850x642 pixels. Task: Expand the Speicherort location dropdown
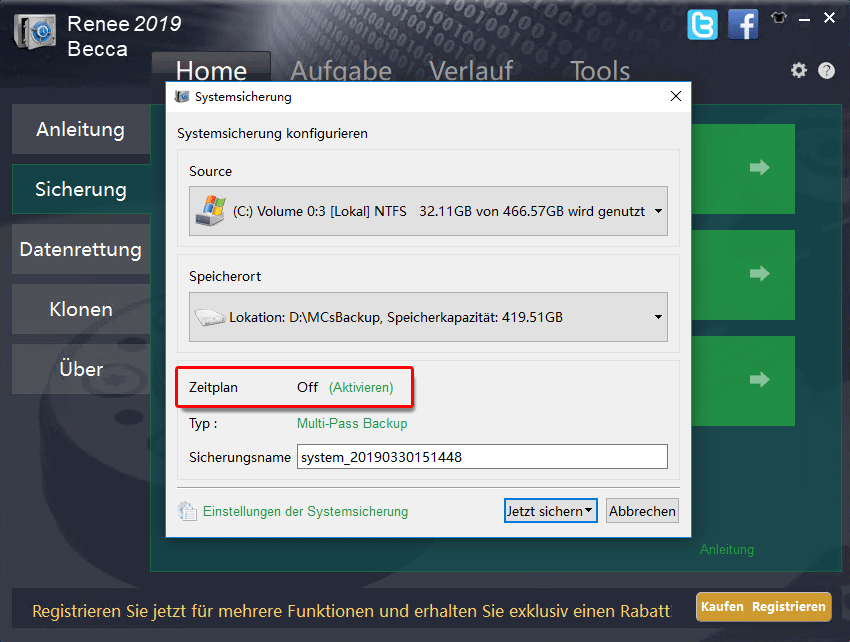tap(658, 317)
